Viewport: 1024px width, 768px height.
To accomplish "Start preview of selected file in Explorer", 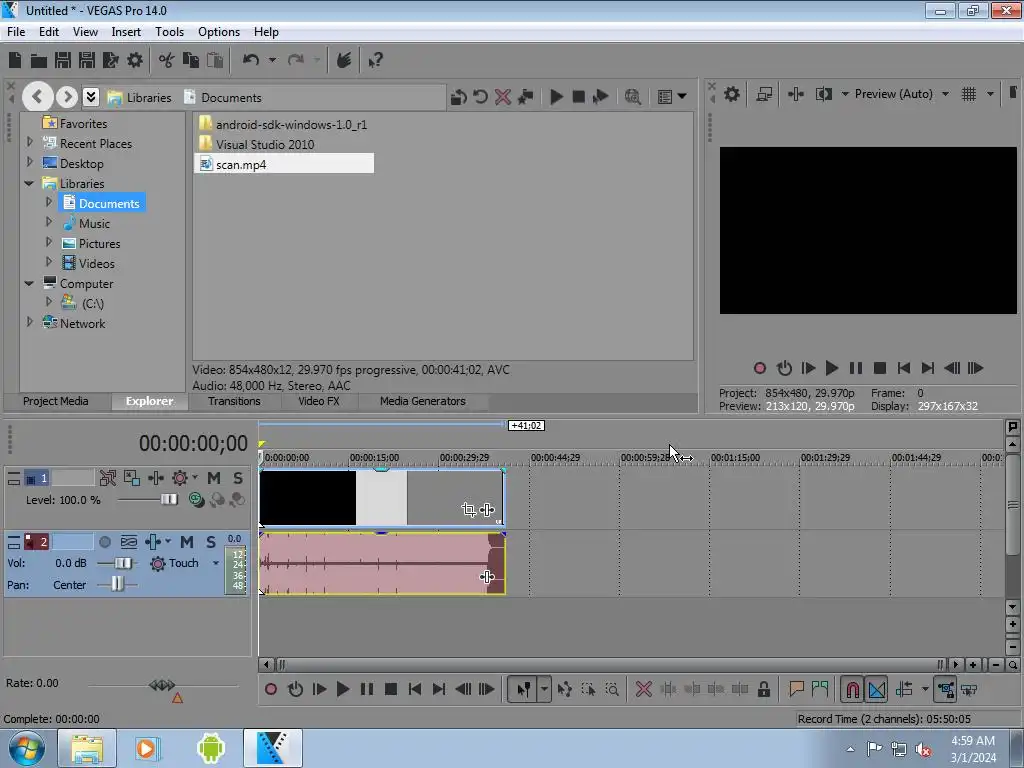I will click(x=556, y=97).
